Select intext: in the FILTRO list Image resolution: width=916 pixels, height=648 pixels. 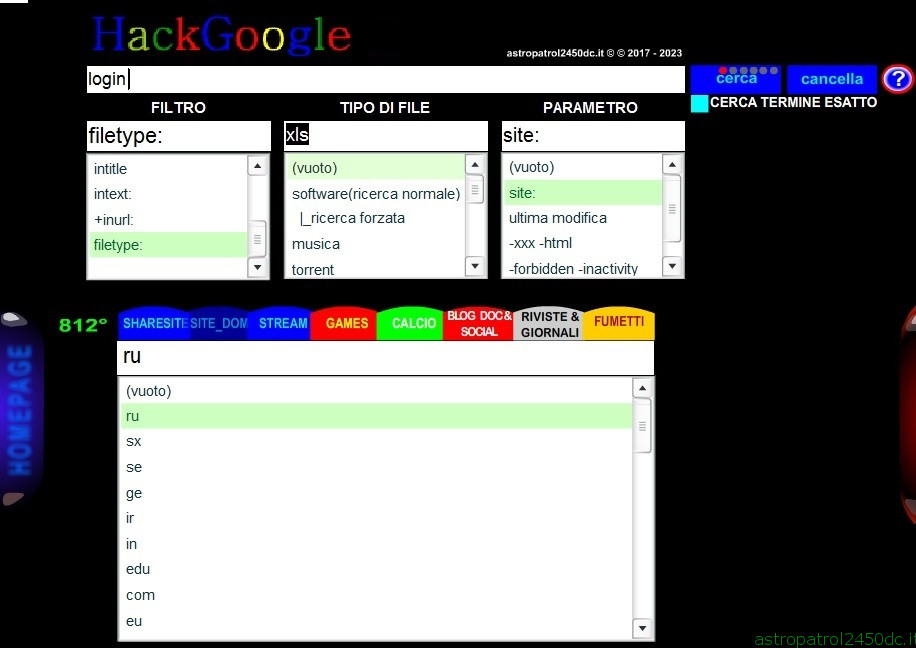(x=168, y=194)
